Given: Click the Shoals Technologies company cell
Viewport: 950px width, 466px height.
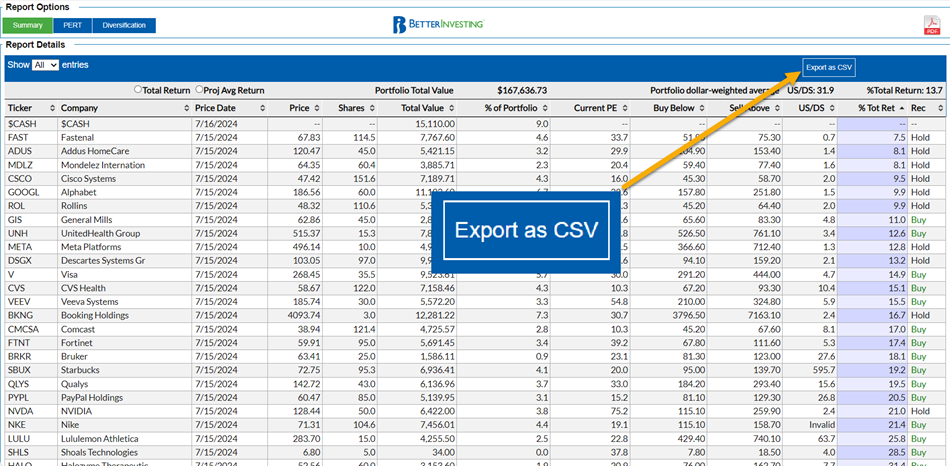Looking at the screenshot, I should [x=124, y=452].
